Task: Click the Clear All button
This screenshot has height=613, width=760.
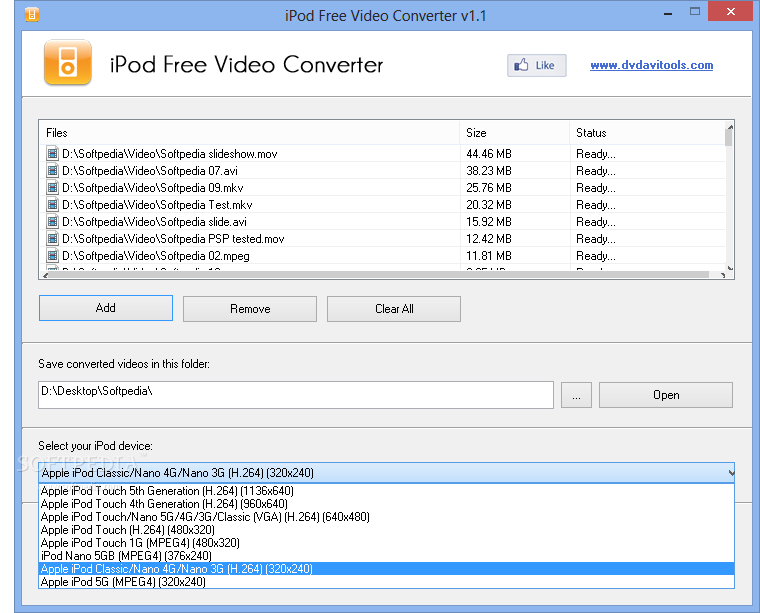Action: pyautogui.click(x=394, y=309)
